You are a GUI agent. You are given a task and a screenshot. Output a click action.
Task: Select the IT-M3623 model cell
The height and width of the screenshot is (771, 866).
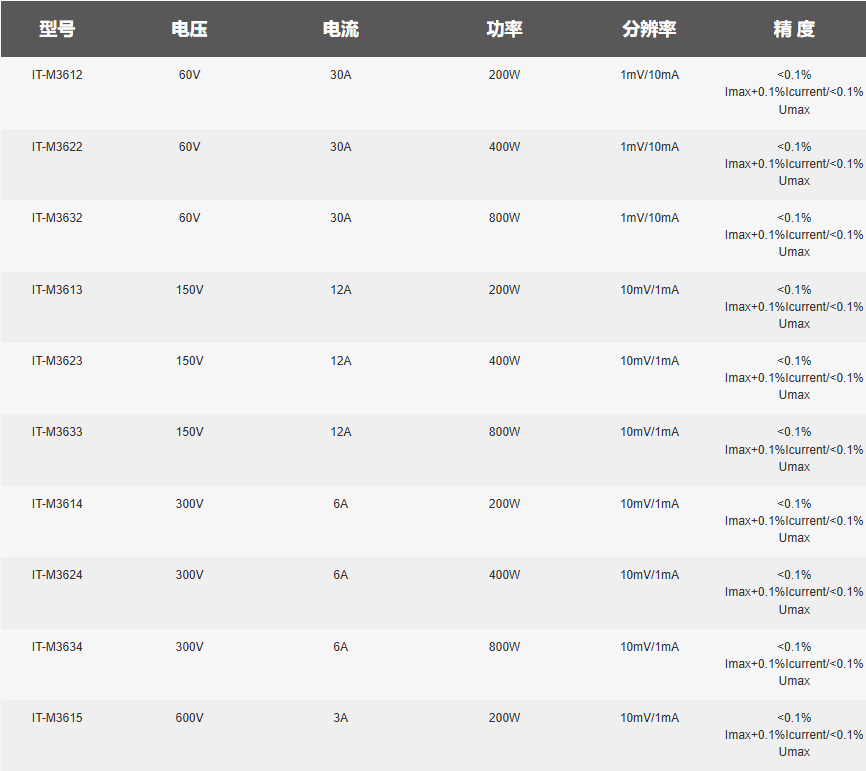click(57, 361)
